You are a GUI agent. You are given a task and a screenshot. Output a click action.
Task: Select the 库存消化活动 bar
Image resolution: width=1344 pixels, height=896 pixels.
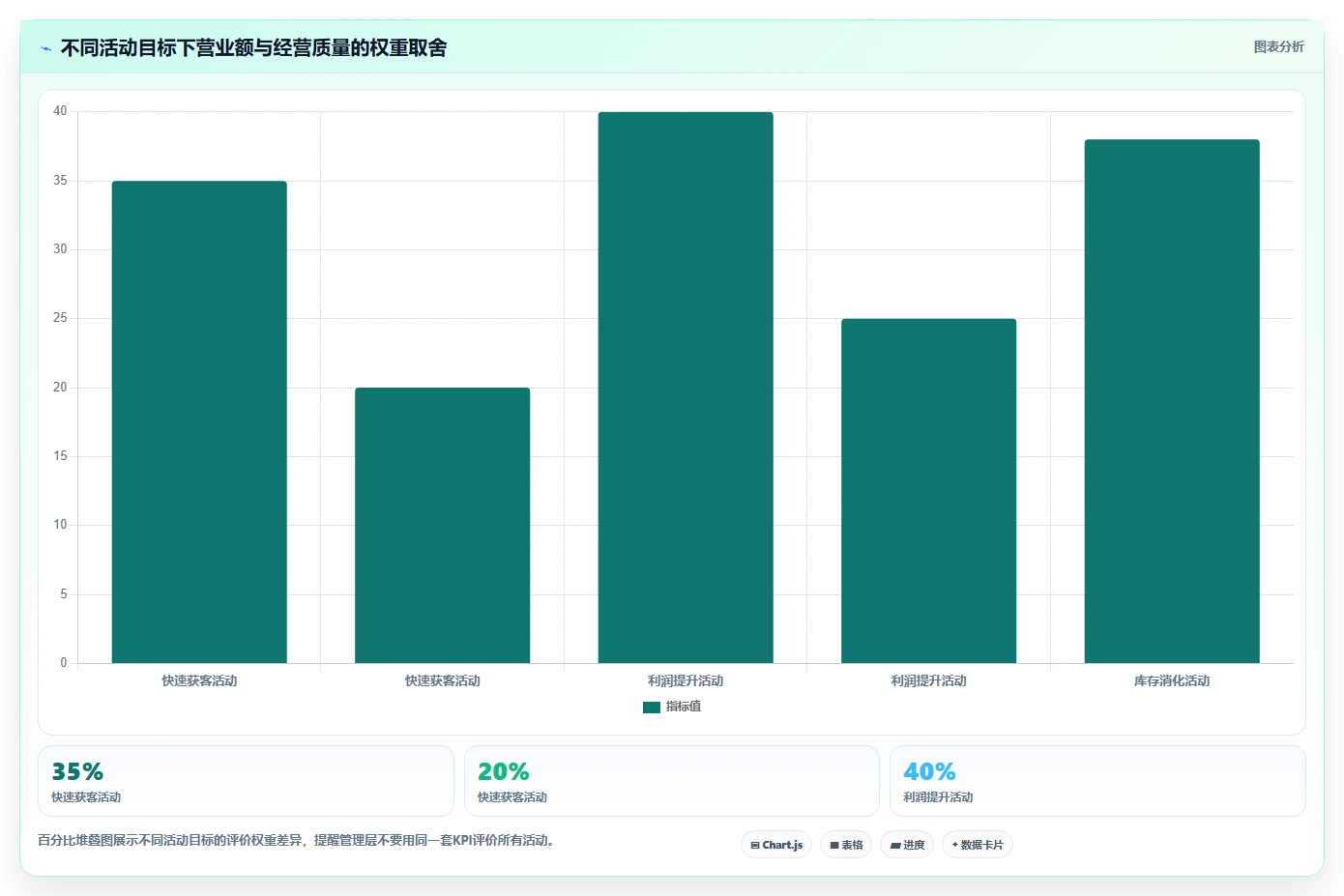[x=1172, y=401]
